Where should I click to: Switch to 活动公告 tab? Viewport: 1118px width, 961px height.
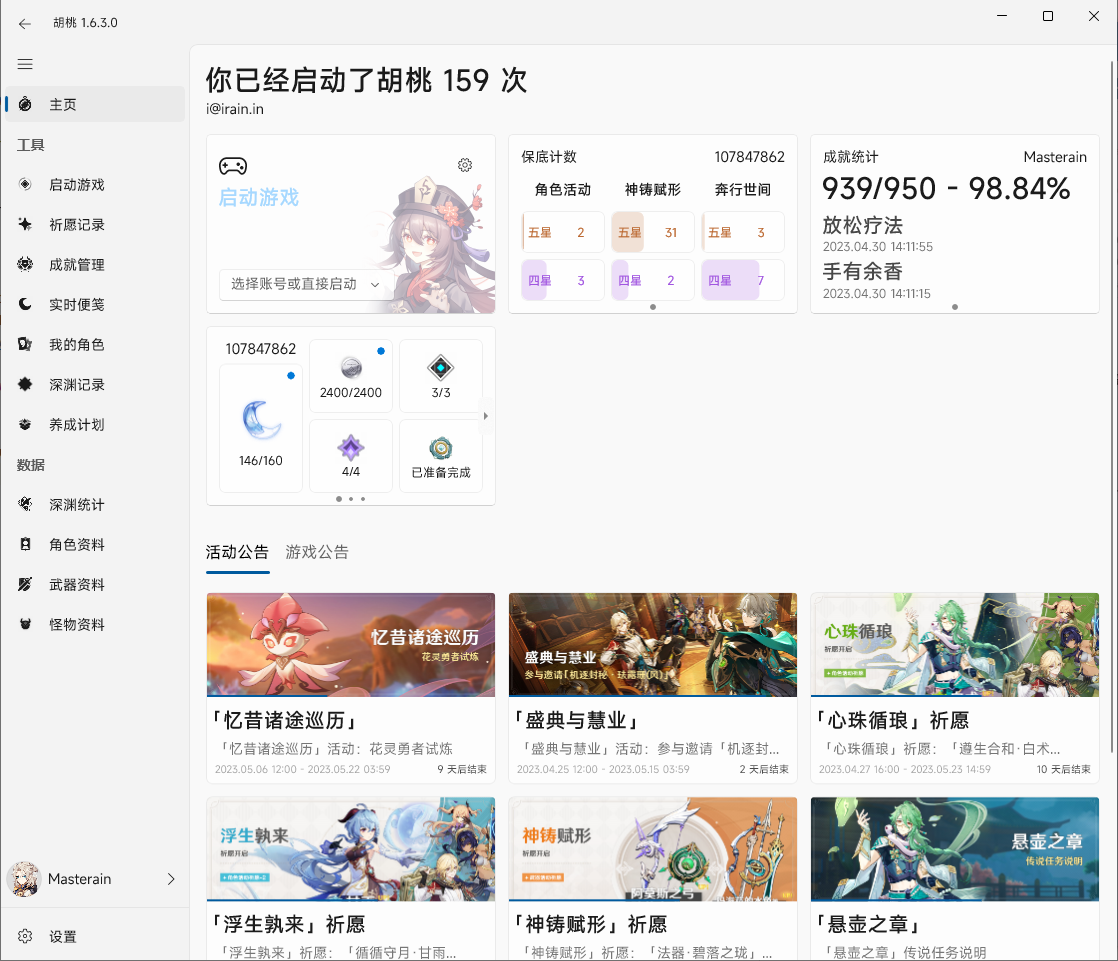(237, 552)
